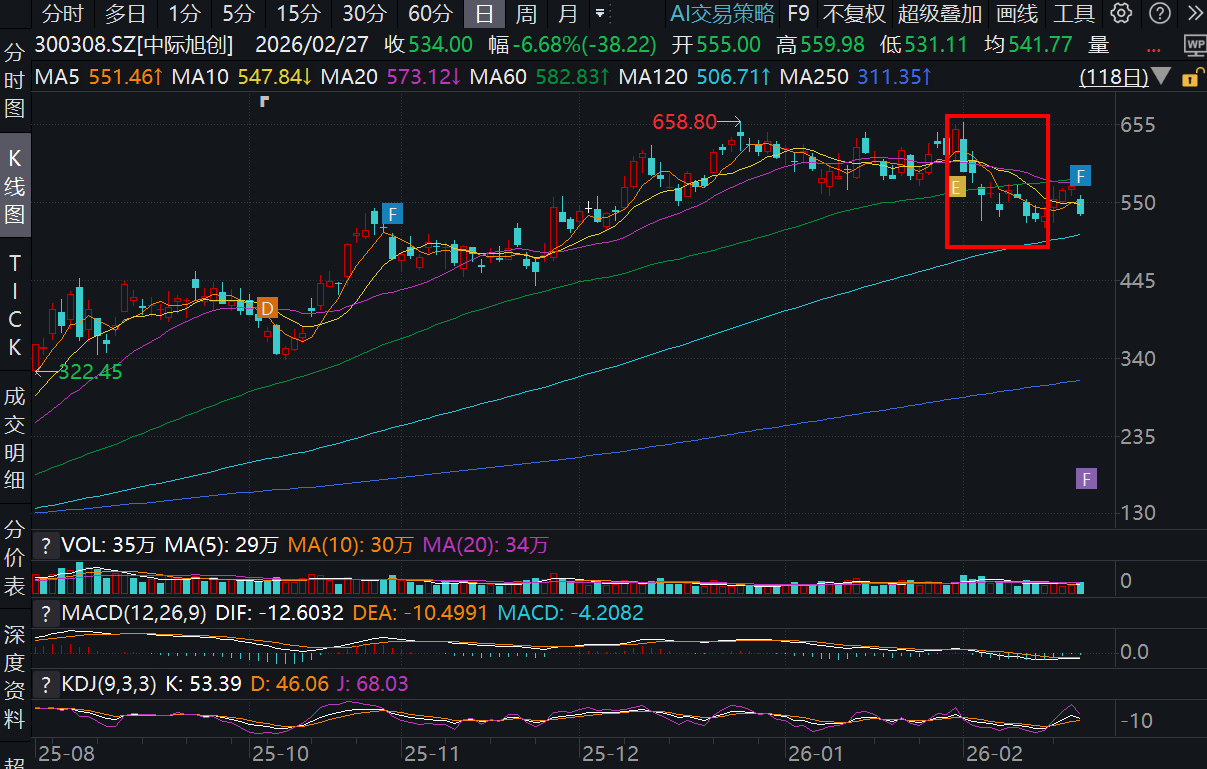Click the question mark beside VOL indicator
The height and width of the screenshot is (769, 1207).
click(x=46, y=545)
